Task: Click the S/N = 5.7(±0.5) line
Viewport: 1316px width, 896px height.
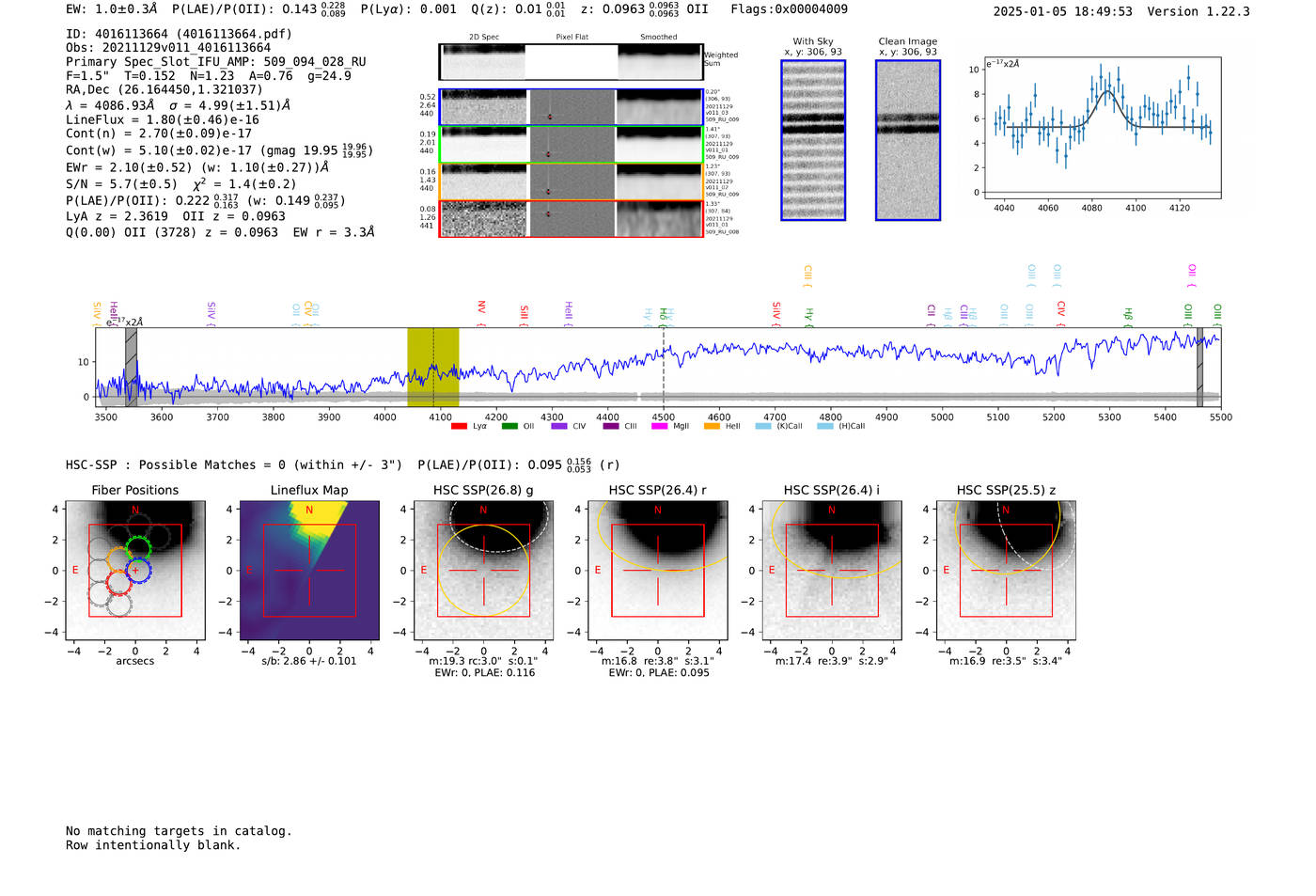Action: click(x=181, y=184)
